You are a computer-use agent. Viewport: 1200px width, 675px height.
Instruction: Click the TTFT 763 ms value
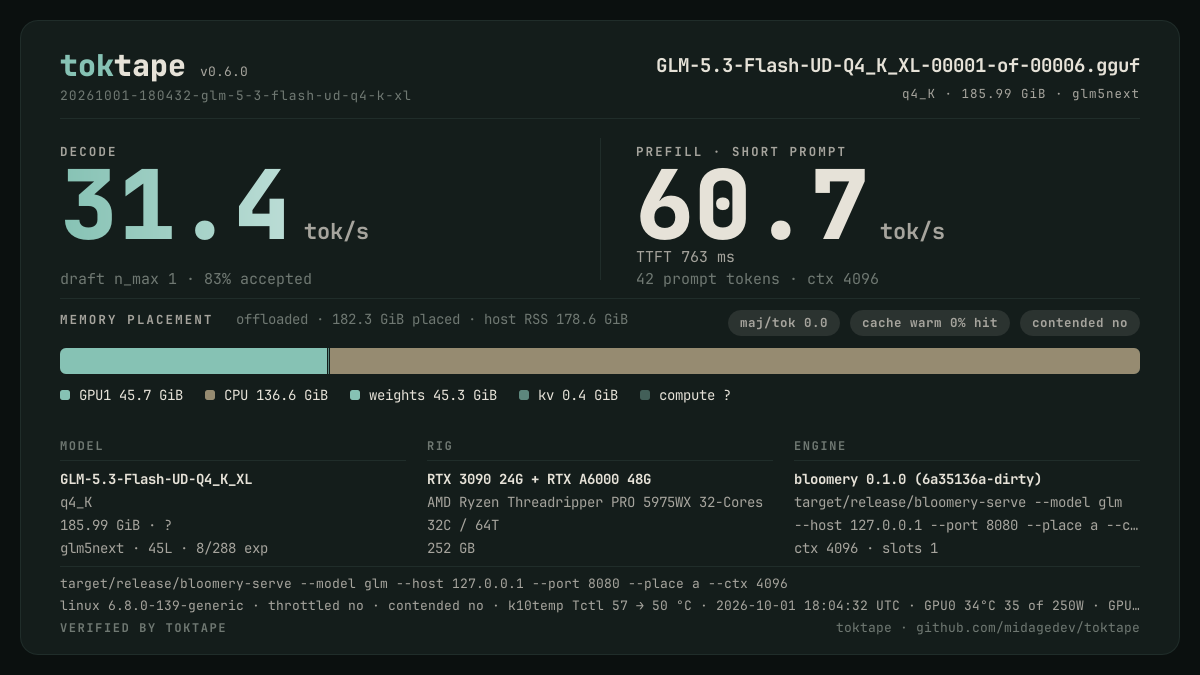685,257
